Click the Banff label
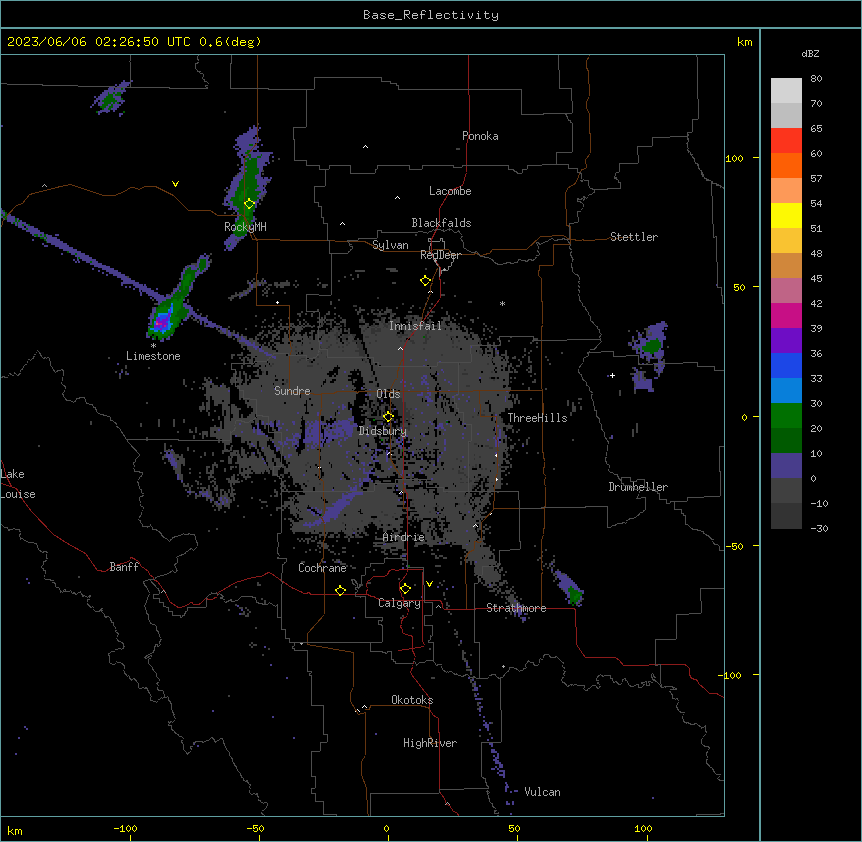 click(124, 567)
